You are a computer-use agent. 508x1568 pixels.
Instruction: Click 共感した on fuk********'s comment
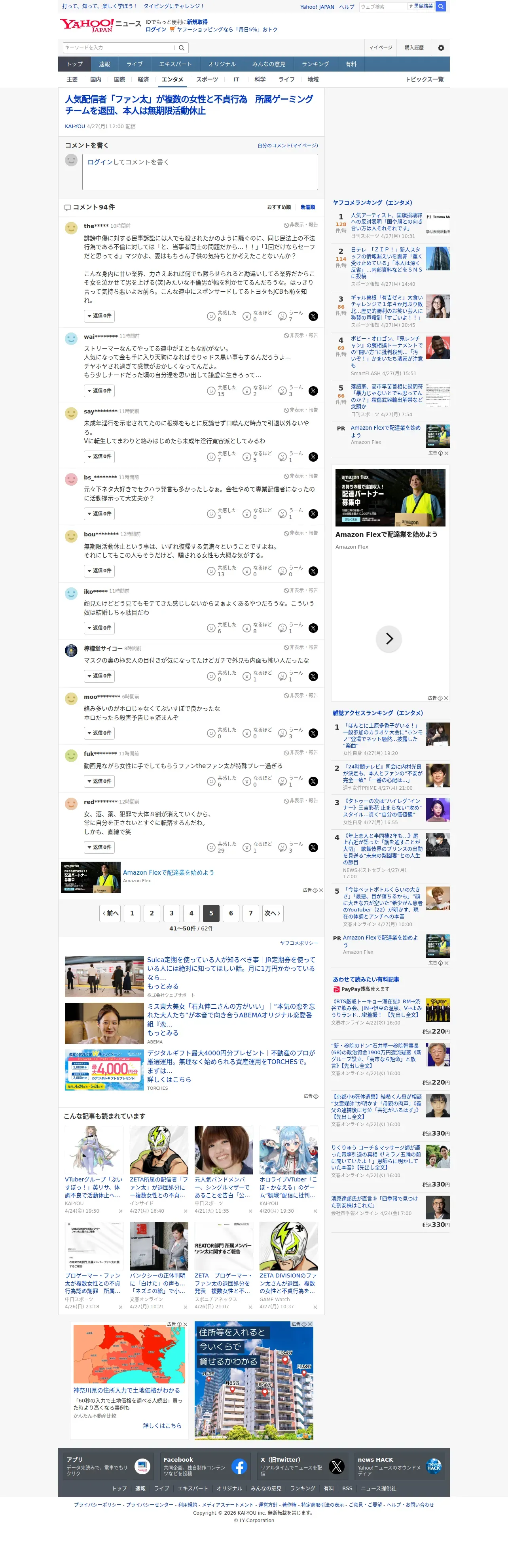(x=222, y=781)
